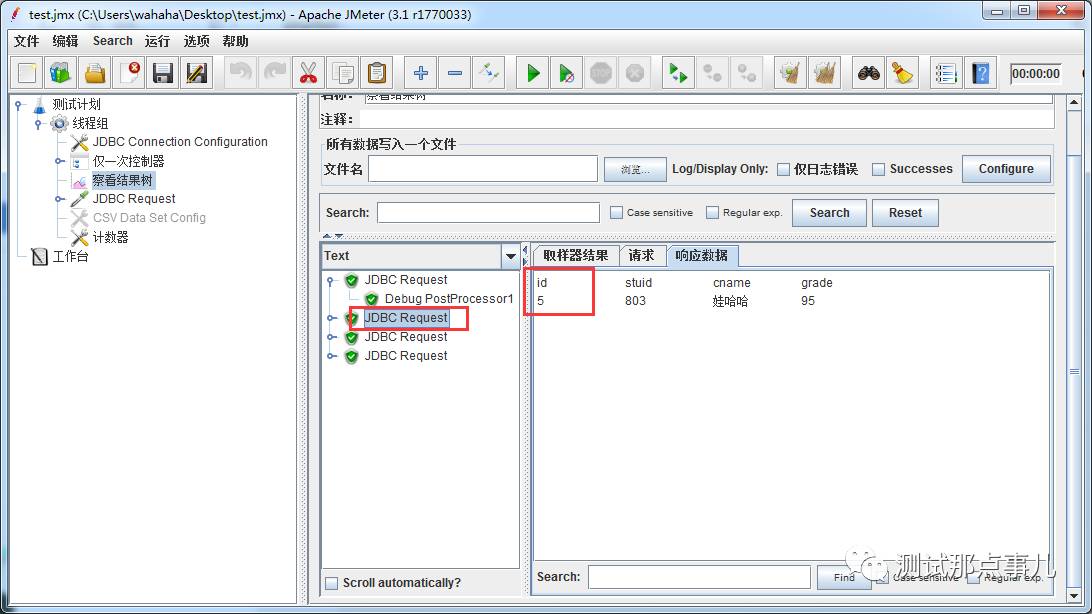Collapse all tree nodes with minus icon

(455, 73)
